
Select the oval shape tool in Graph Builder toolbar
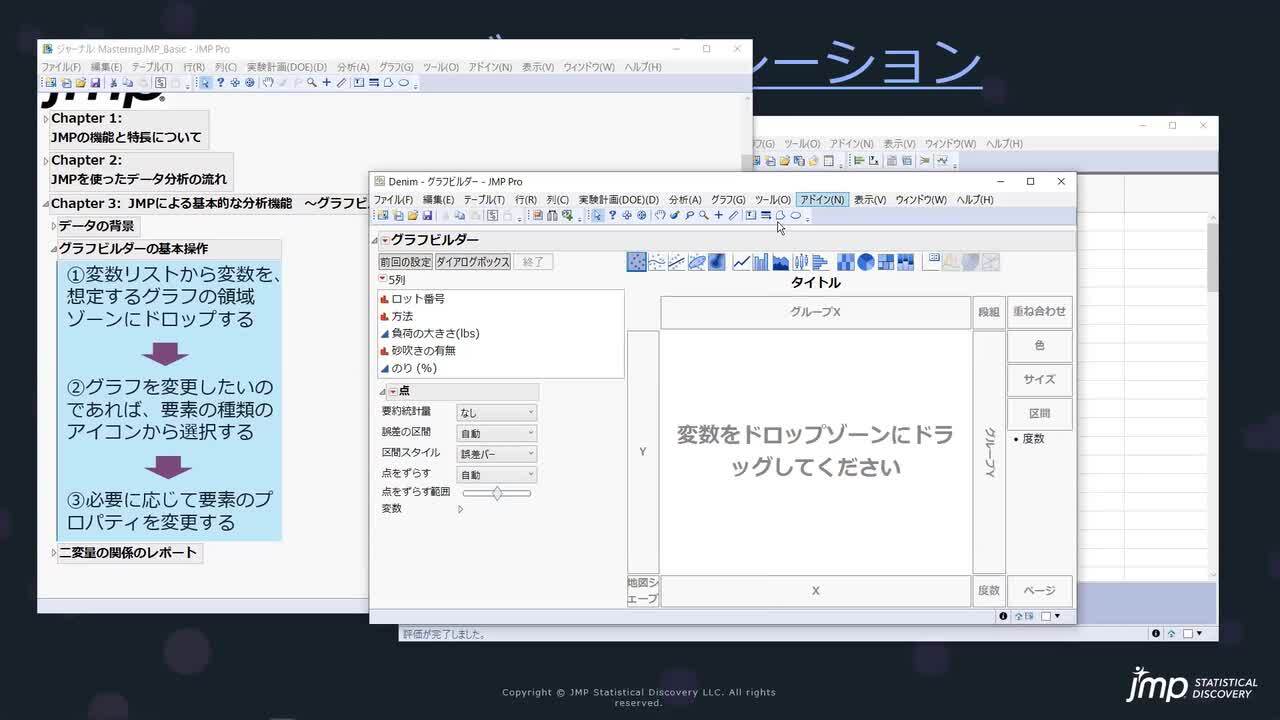tap(796, 215)
